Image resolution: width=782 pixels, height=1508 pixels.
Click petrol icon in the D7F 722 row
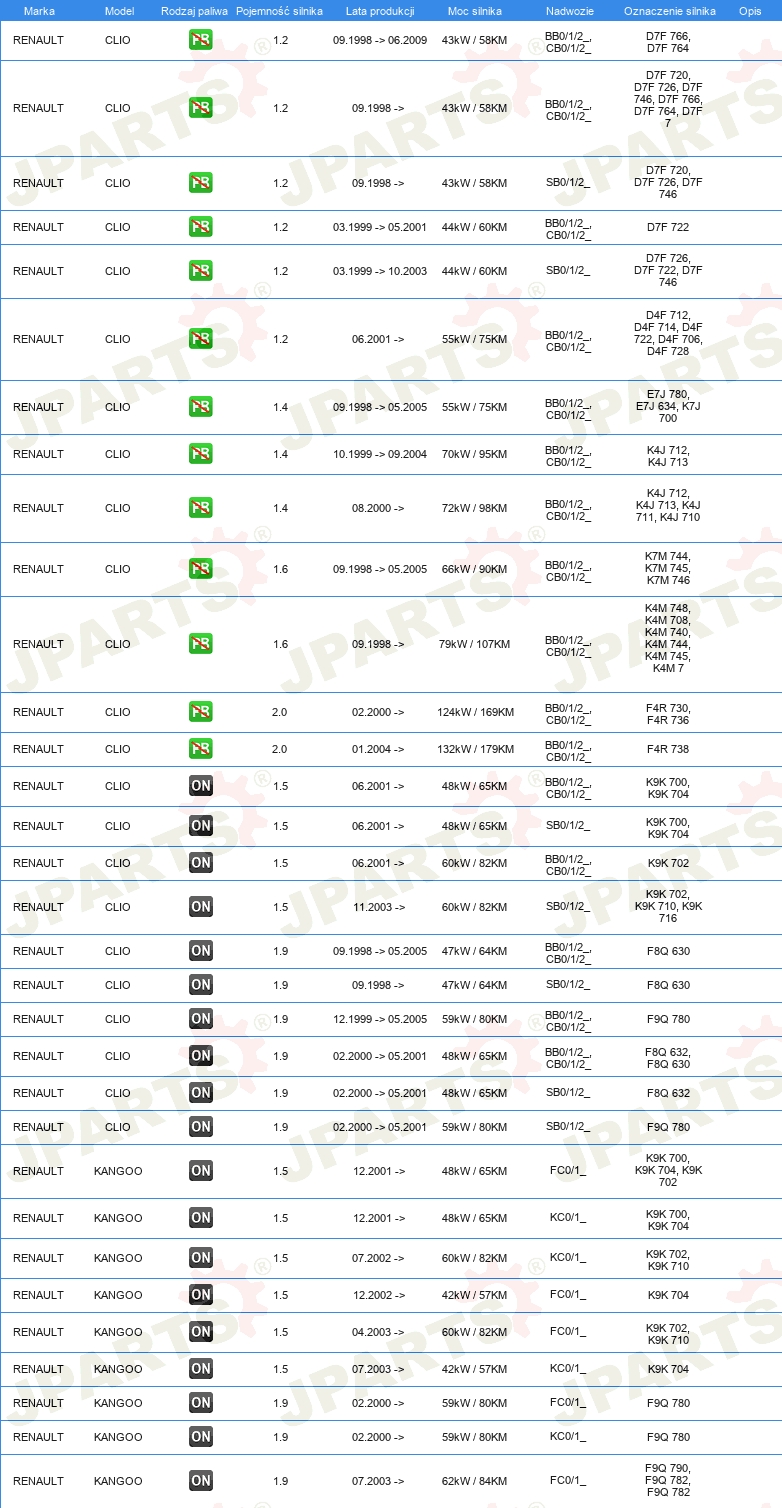coord(201,227)
